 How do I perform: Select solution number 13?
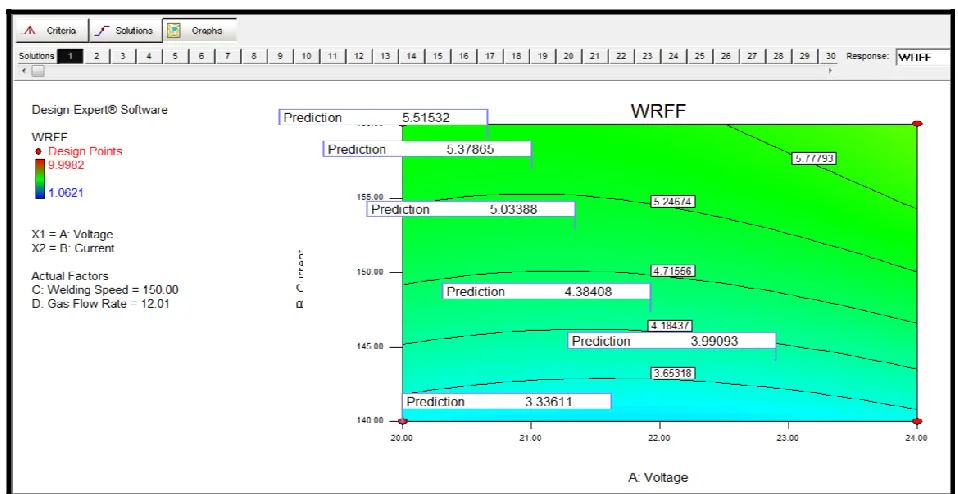point(385,56)
